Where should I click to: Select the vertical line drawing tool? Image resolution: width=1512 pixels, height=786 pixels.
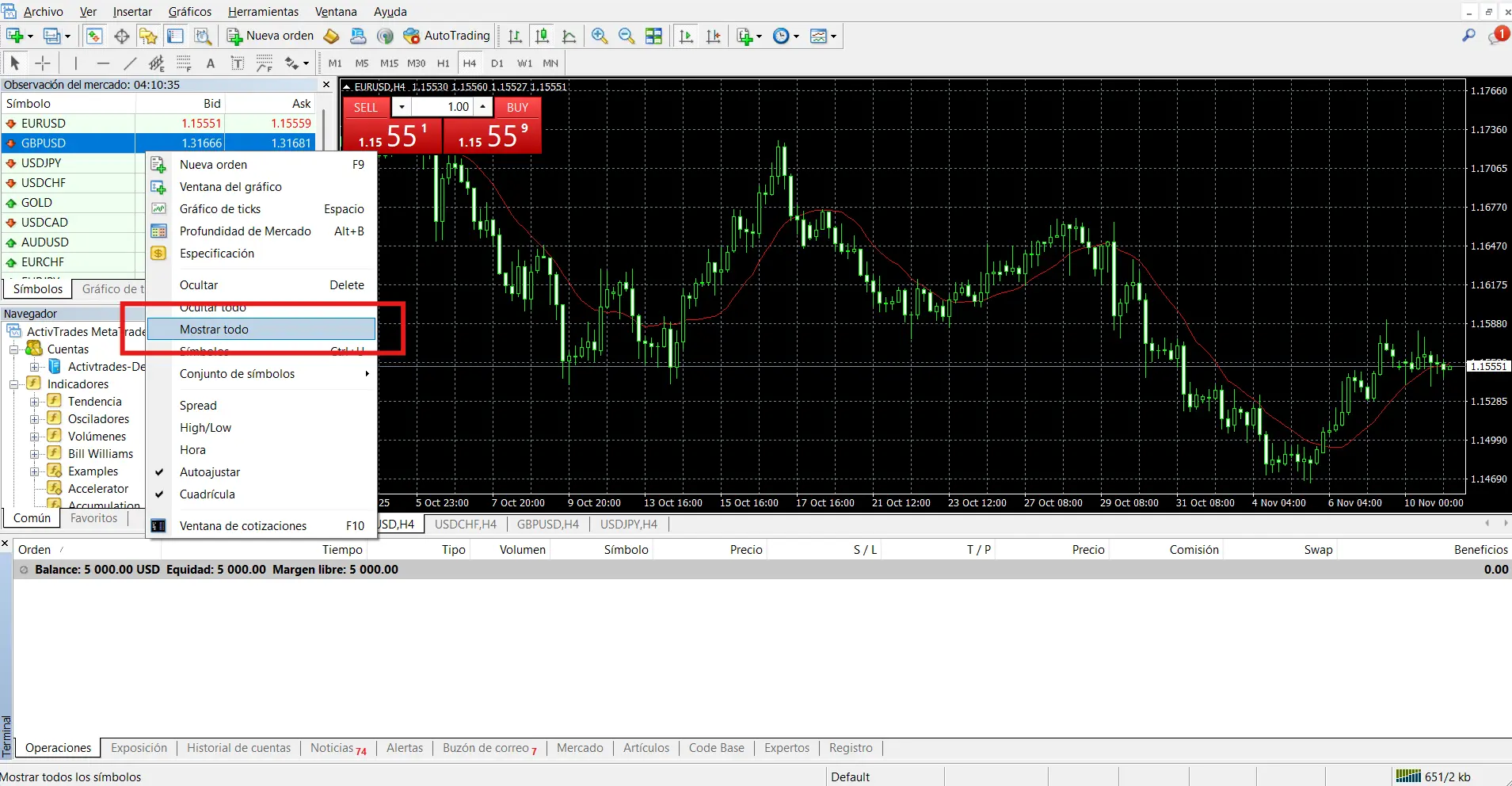75,63
